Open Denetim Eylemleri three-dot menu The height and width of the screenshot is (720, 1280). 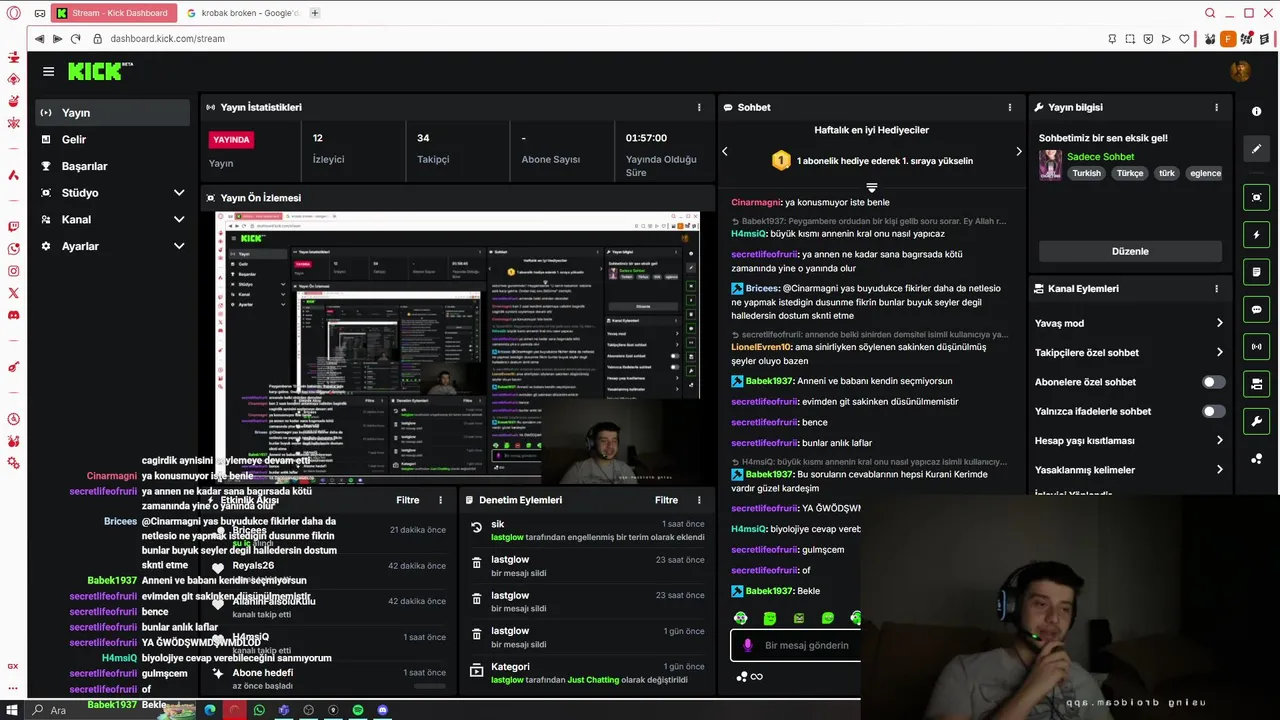coord(699,500)
